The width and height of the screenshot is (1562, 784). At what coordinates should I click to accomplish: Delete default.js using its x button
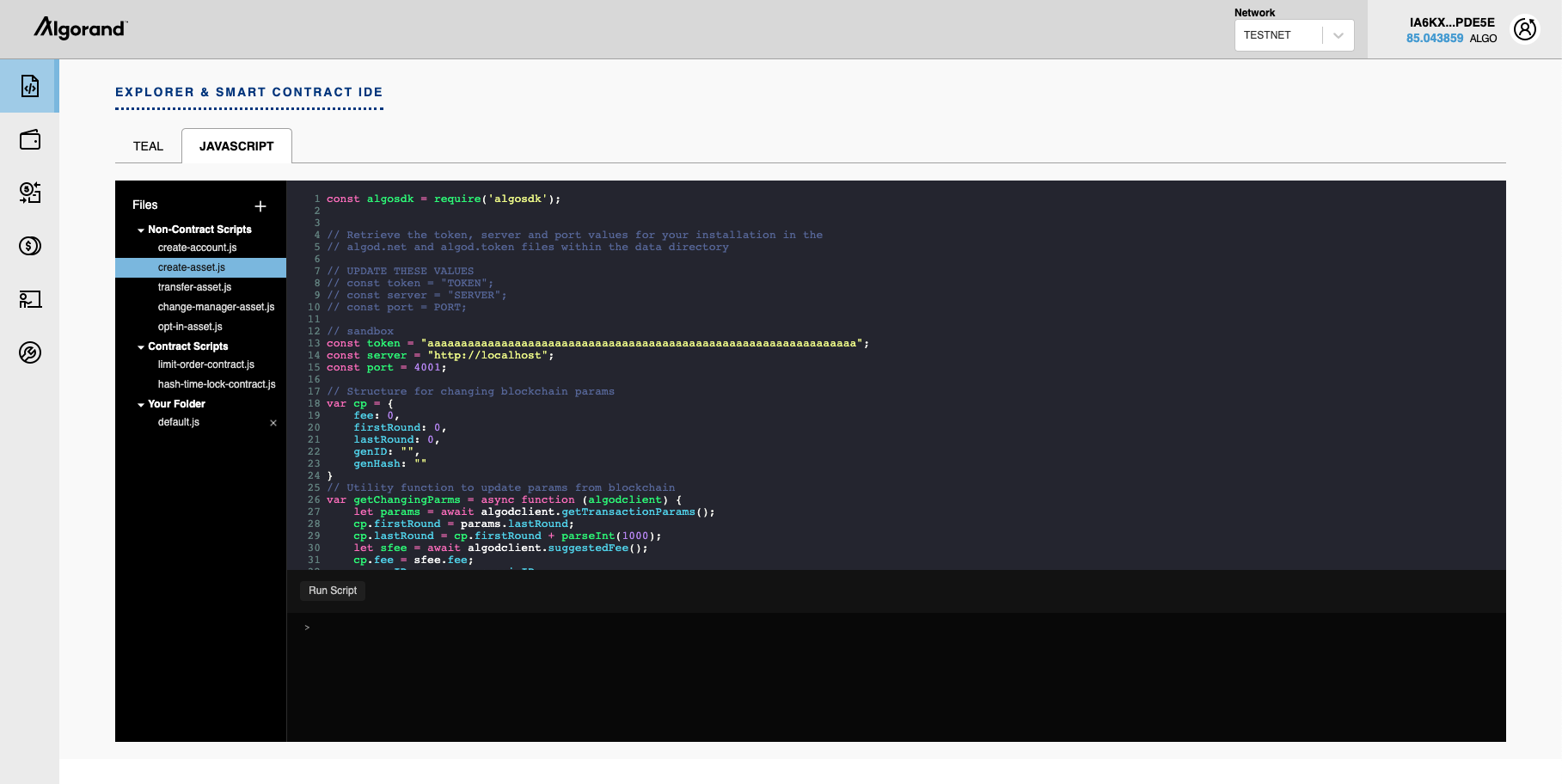(273, 422)
